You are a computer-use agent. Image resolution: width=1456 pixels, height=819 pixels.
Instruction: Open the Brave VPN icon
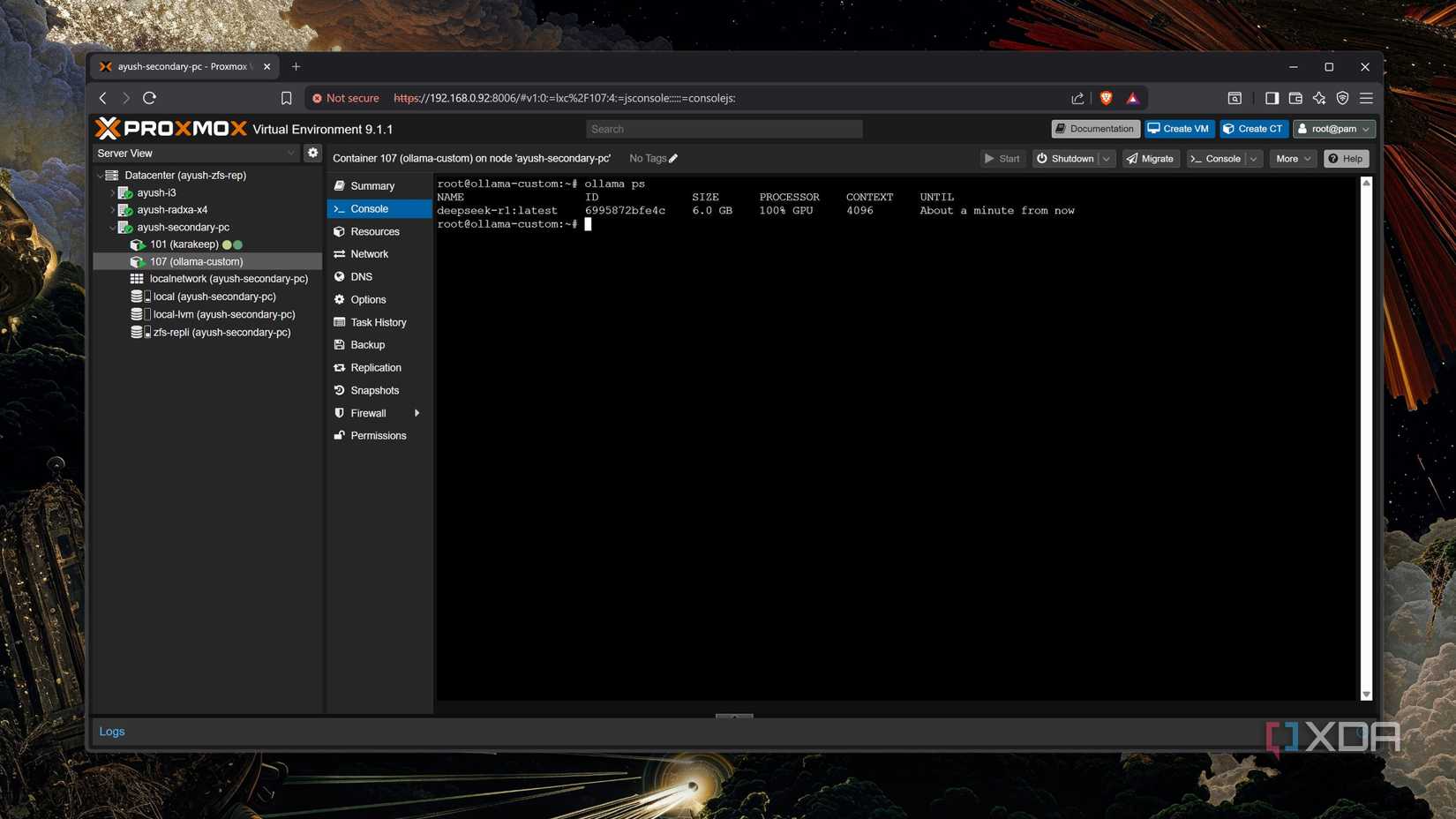click(1343, 98)
